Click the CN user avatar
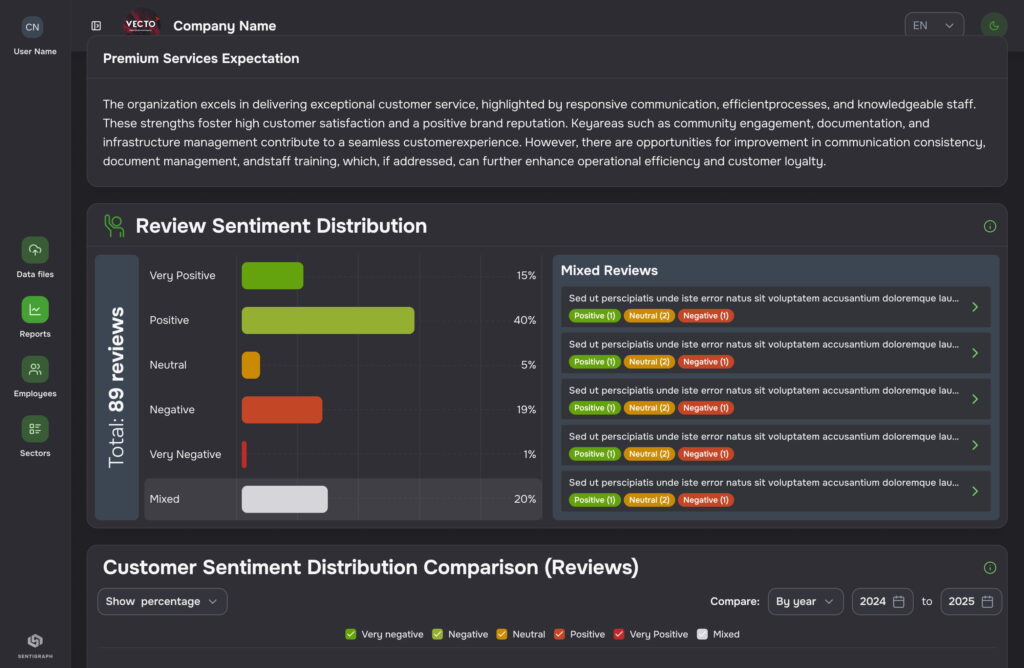 (x=33, y=27)
